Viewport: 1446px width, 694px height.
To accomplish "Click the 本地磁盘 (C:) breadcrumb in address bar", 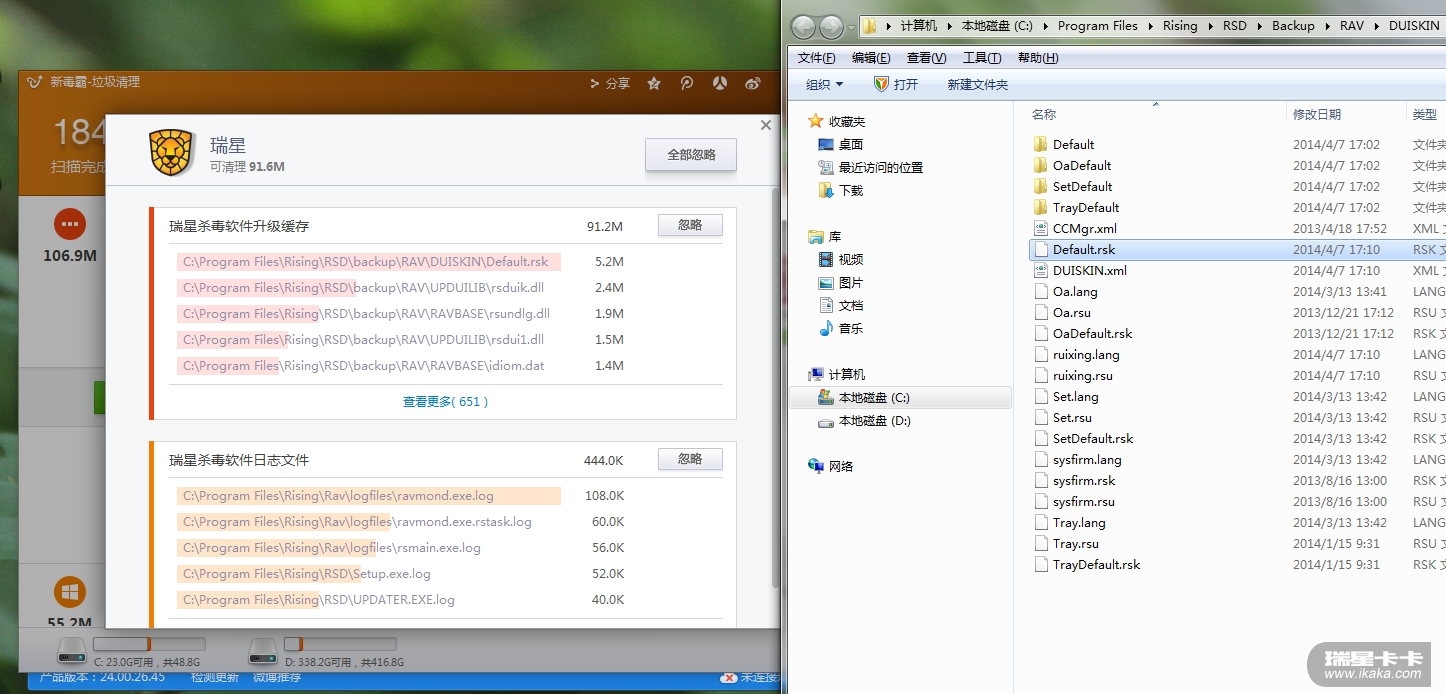I will (997, 26).
